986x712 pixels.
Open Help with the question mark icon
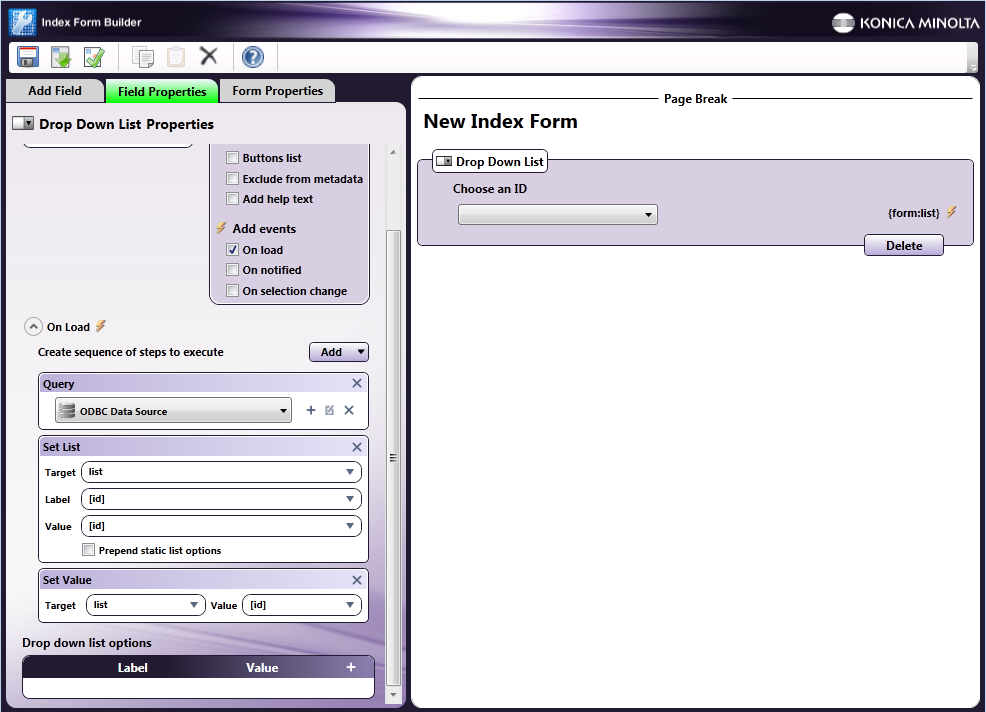[x=253, y=57]
